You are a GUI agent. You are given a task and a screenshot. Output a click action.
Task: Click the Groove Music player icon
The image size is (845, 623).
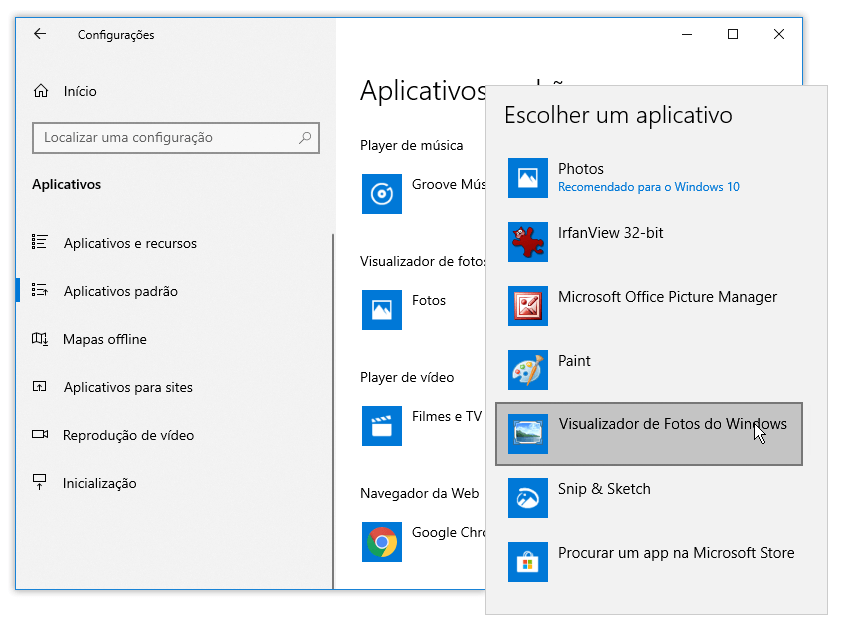(x=381, y=194)
